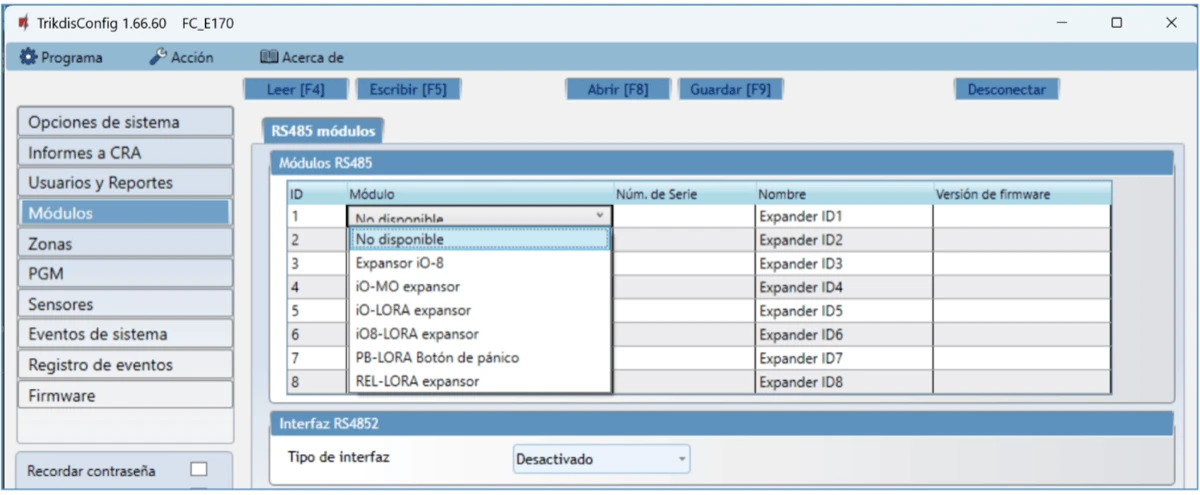Screen dimensions: 1200x495
Task: Go to the Zonas section
Action: click(x=124, y=243)
